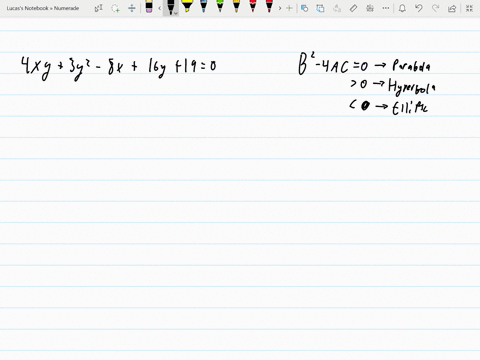Exit full screen mode

(x=469, y=8)
